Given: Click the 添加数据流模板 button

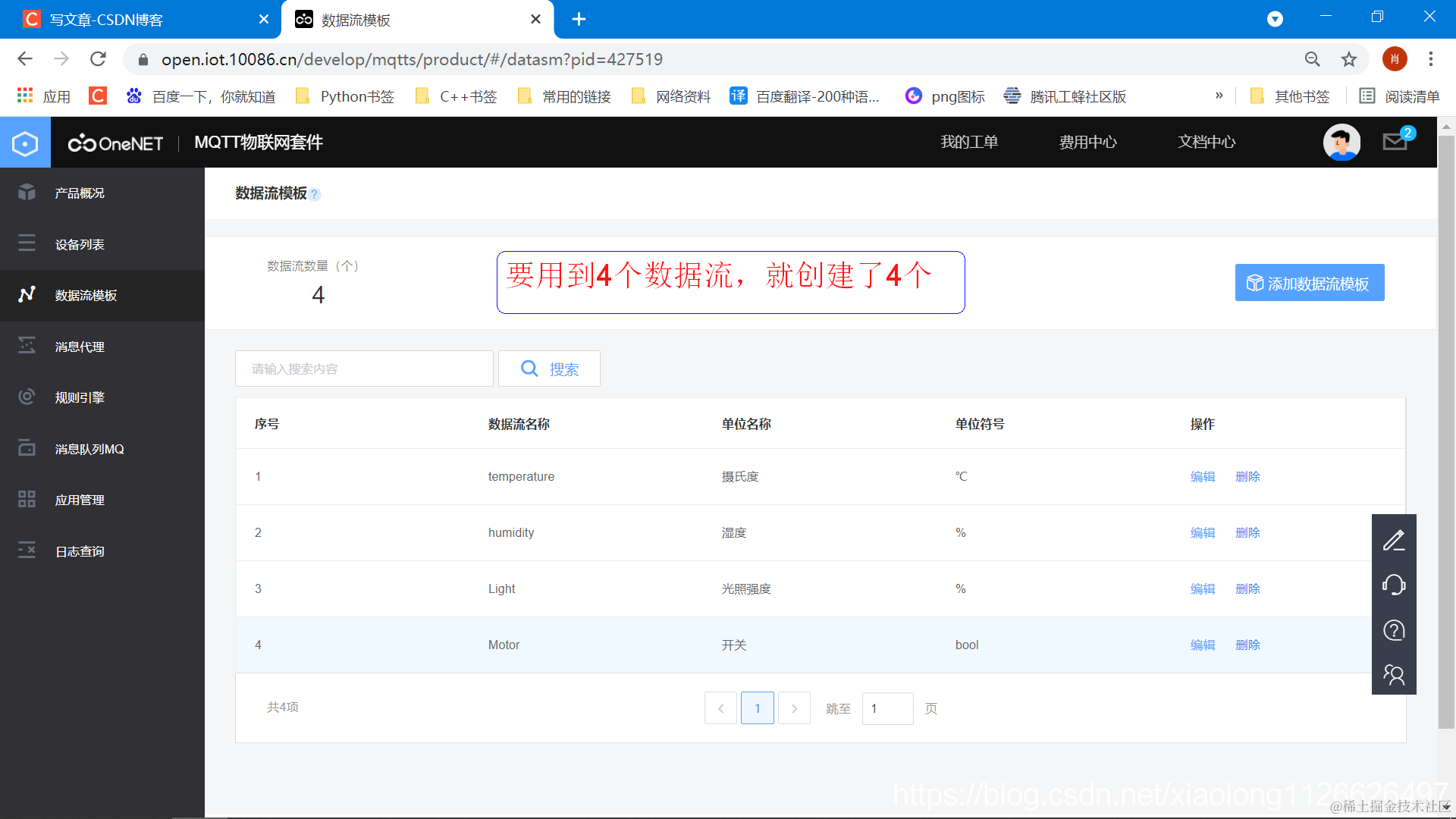Looking at the screenshot, I should coord(1309,283).
